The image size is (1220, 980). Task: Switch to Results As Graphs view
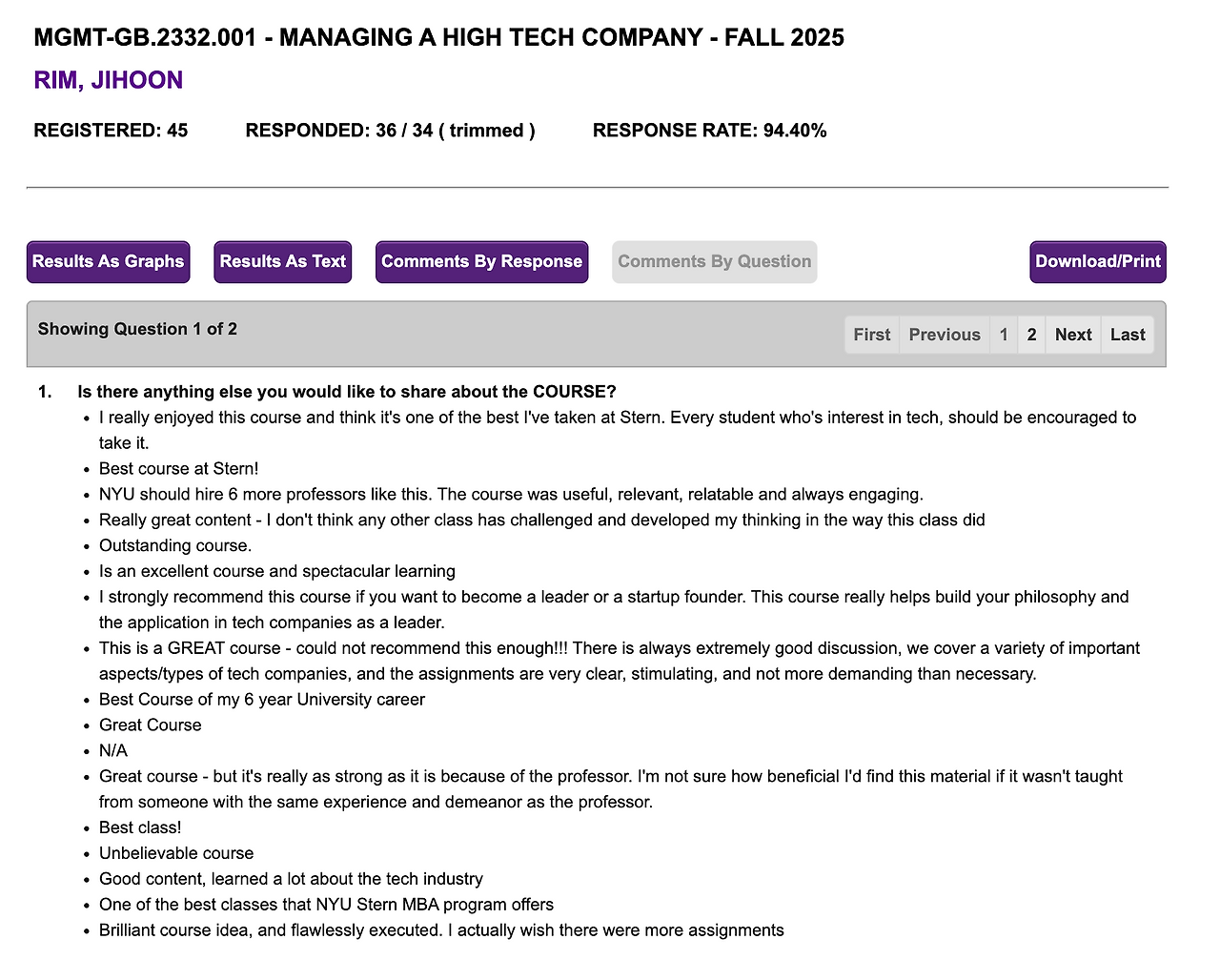(108, 261)
